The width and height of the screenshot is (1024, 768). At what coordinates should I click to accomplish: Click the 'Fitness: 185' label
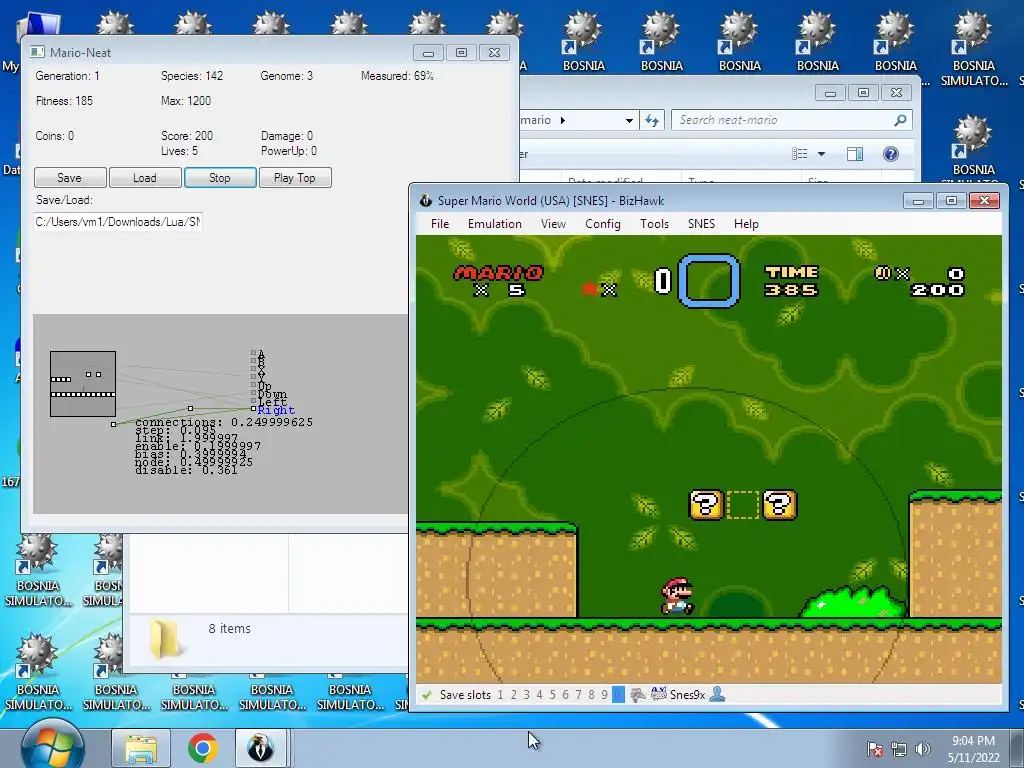point(64,101)
